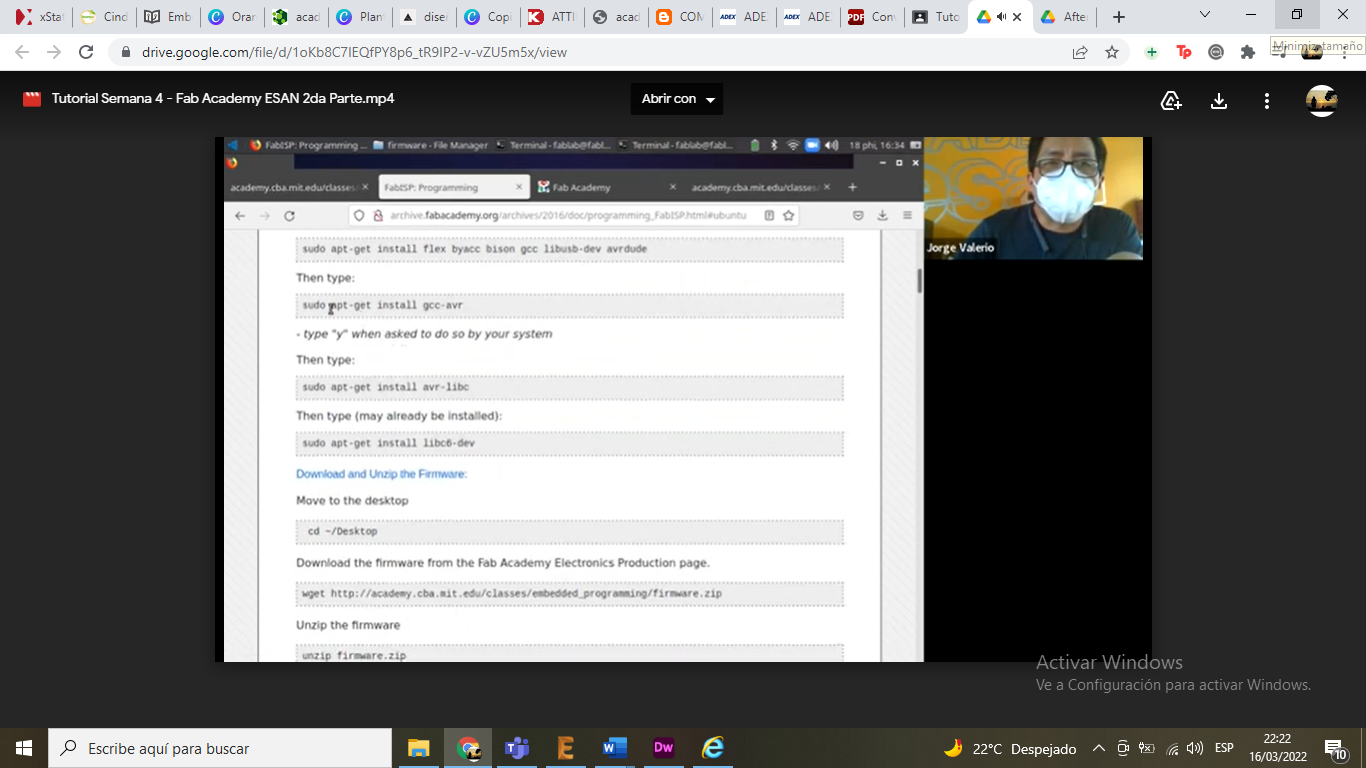Switch to the PDF Con tab
The image size is (1366, 768).
[872, 17]
